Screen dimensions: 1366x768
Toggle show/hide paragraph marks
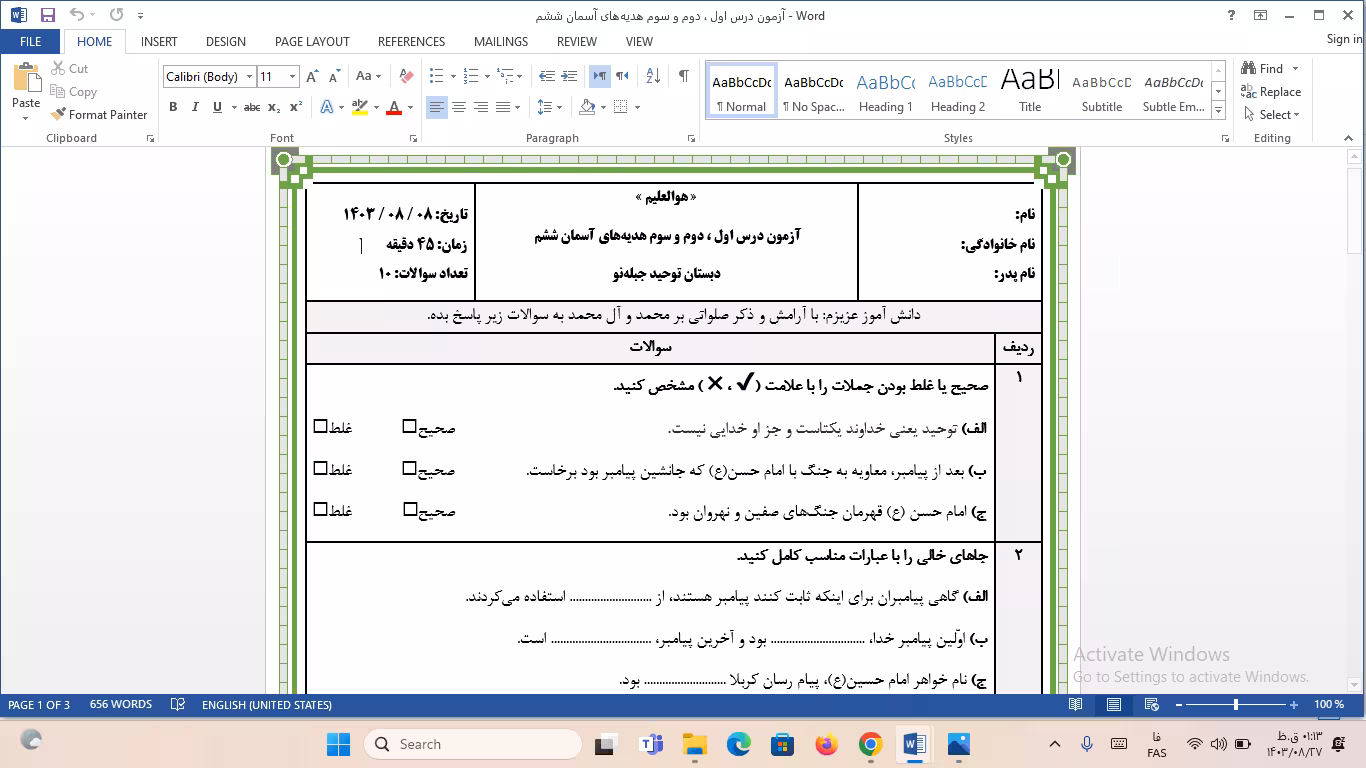[684, 77]
